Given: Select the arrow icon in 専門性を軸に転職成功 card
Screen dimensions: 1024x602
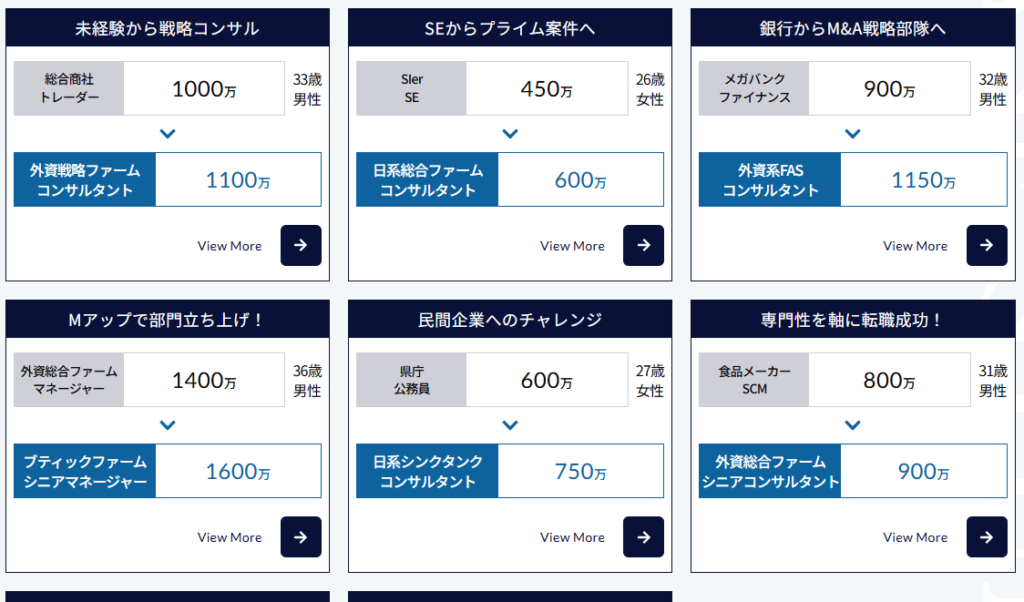Looking at the screenshot, I should [986, 537].
